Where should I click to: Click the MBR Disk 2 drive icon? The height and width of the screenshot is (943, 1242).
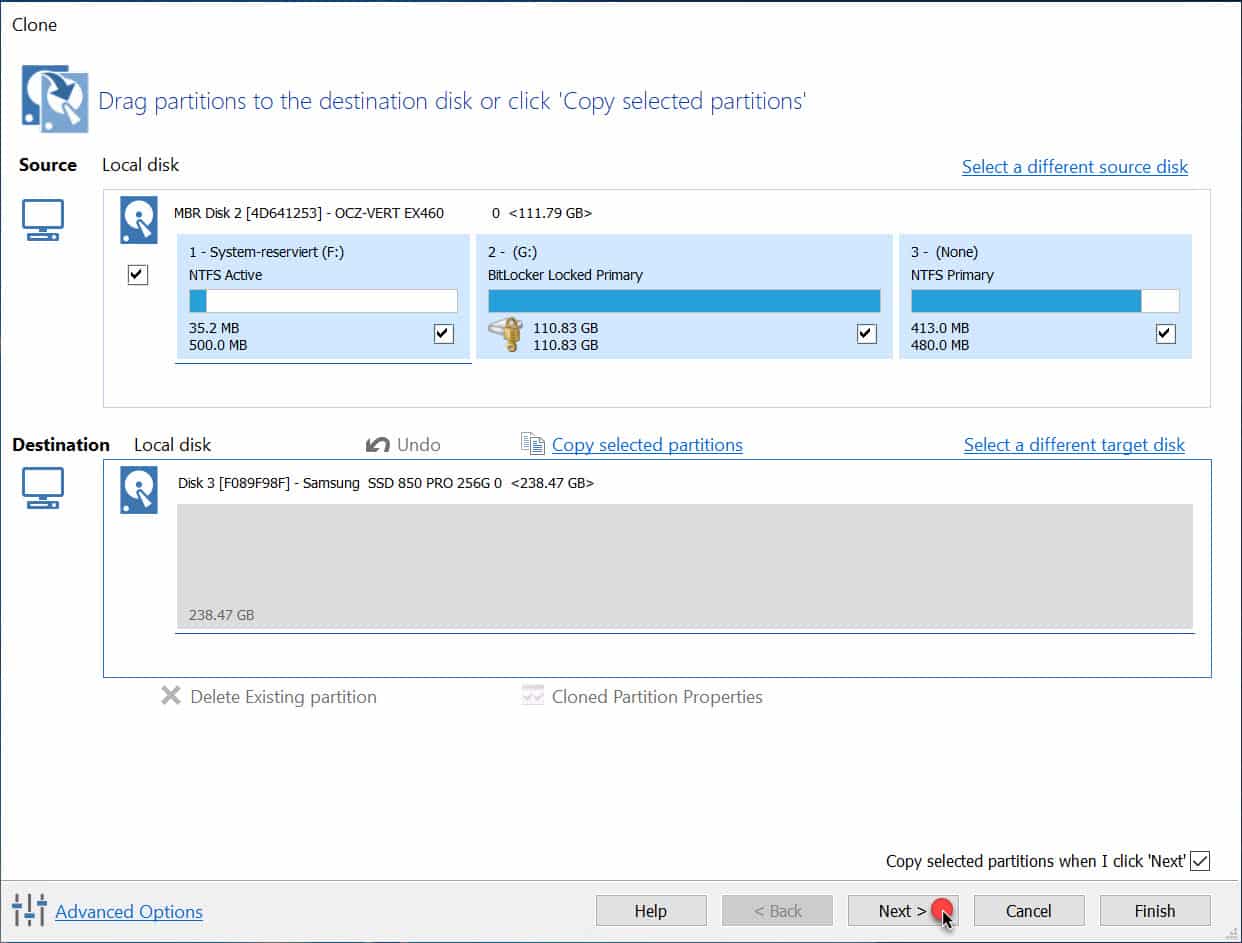point(138,220)
